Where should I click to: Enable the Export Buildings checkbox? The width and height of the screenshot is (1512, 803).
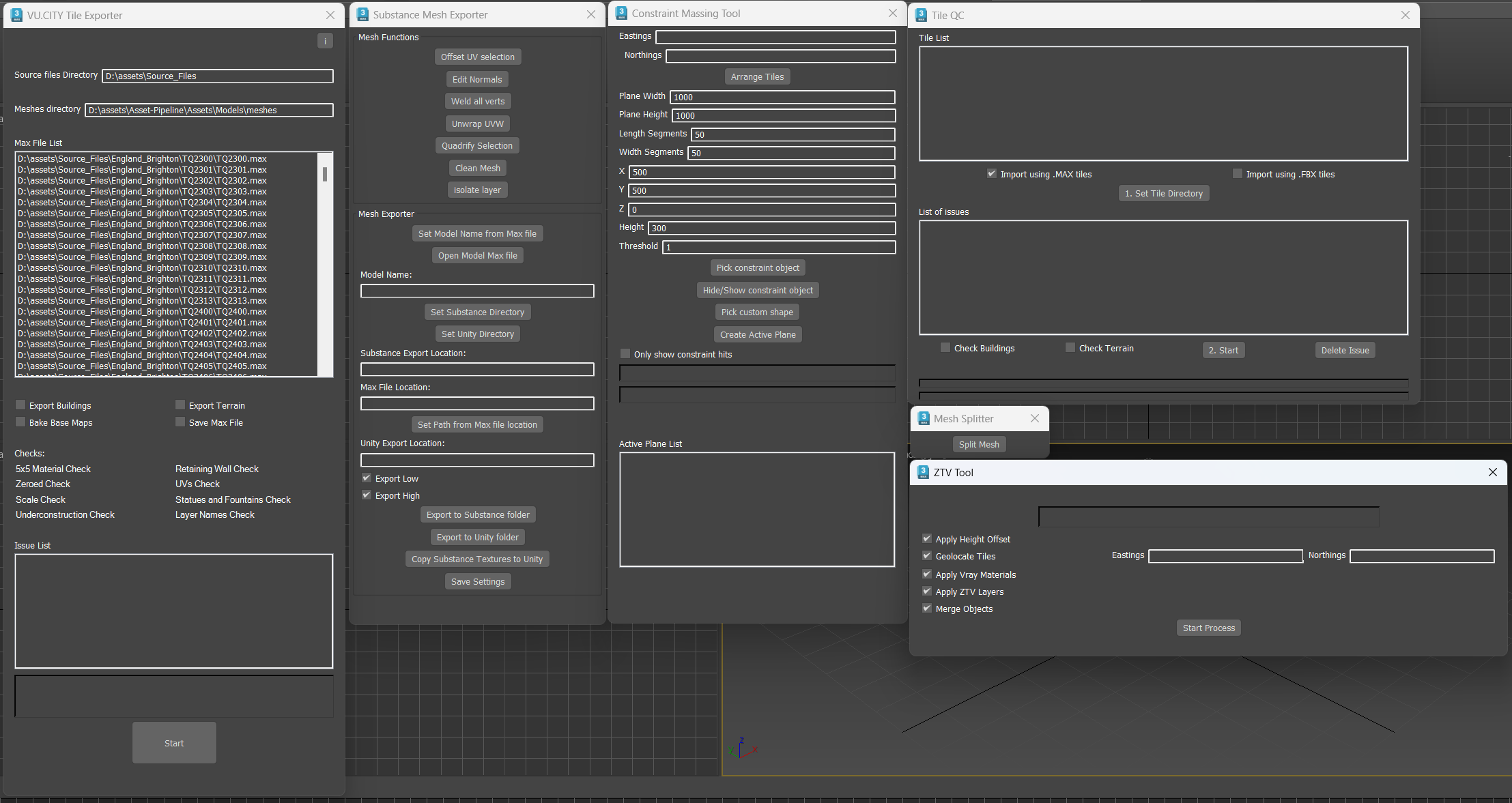coord(20,405)
